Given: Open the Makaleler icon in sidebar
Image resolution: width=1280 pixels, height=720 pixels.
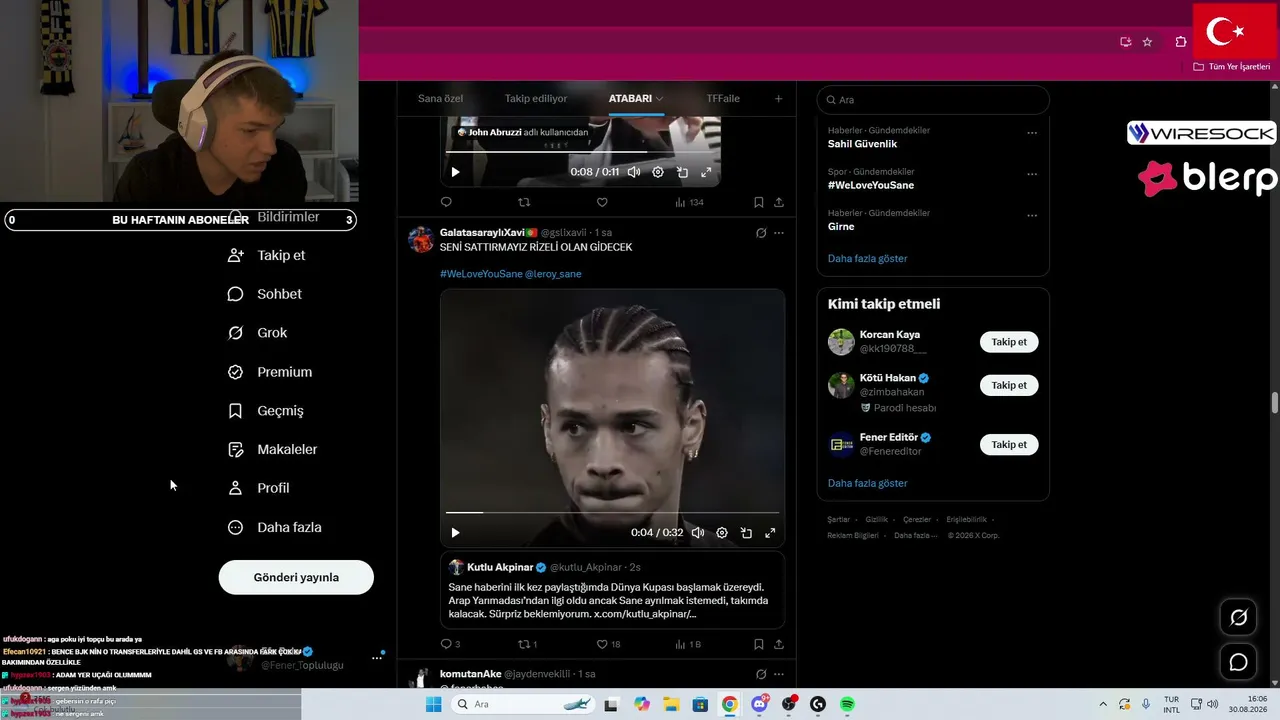Looking at the screenshot, I should coord(236,450).
